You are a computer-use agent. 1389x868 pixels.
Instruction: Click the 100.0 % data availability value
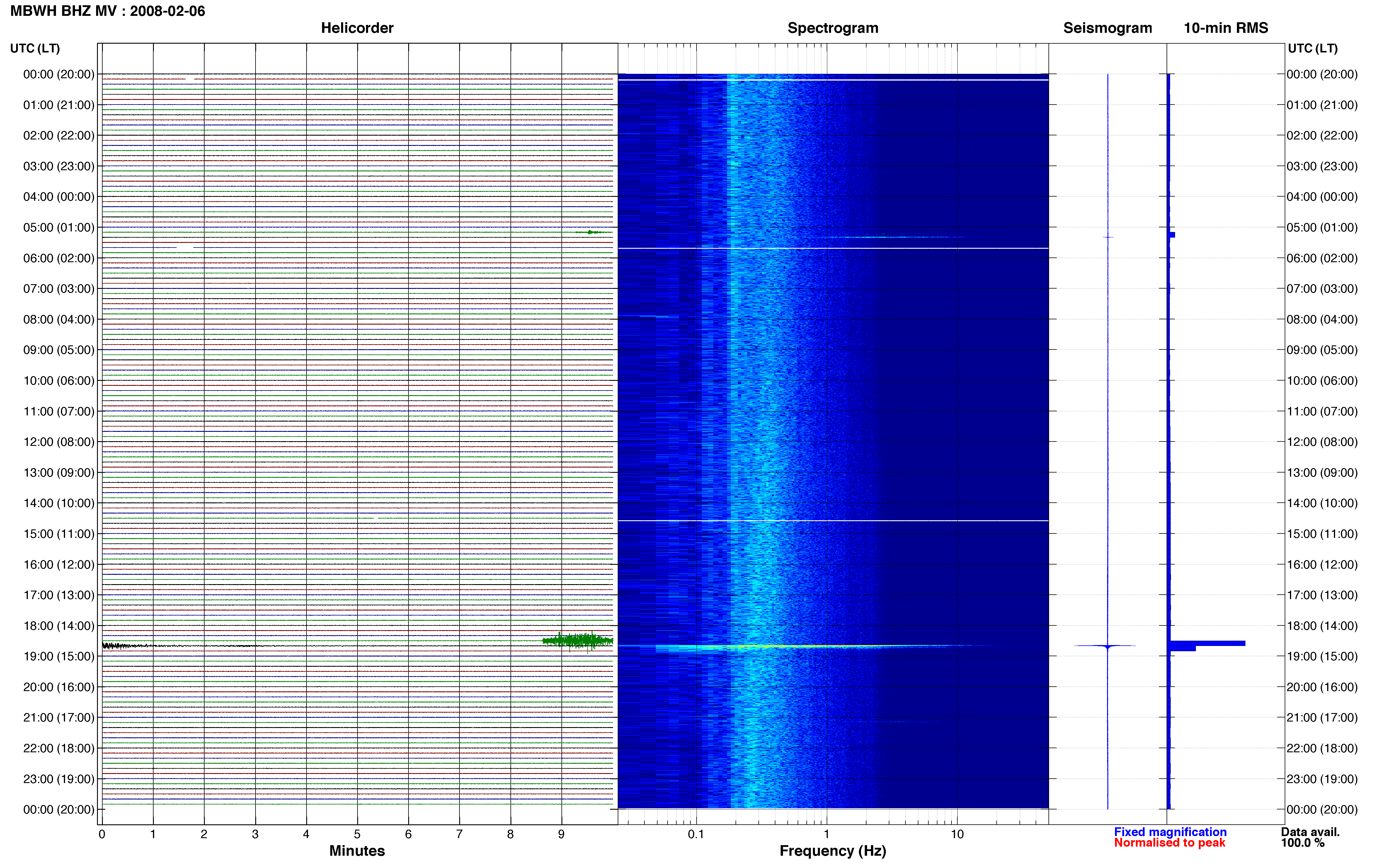(x=1302, y=843)
